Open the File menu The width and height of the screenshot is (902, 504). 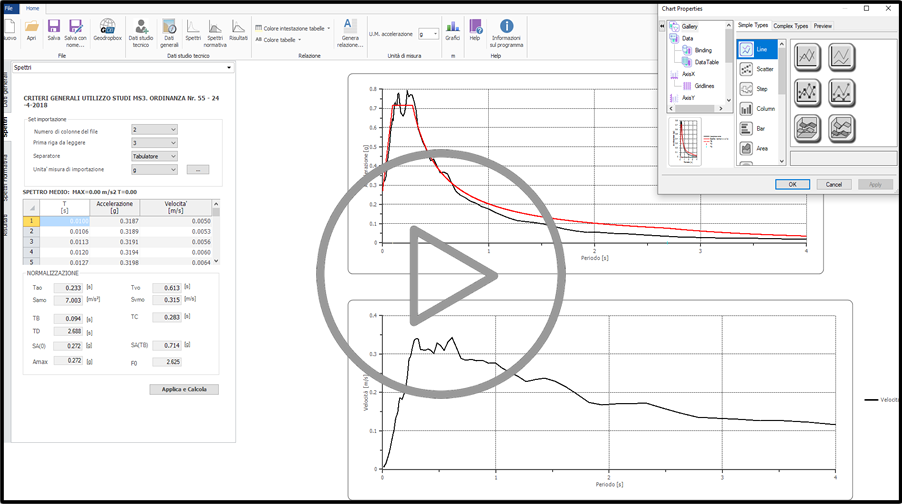point(10,9)
